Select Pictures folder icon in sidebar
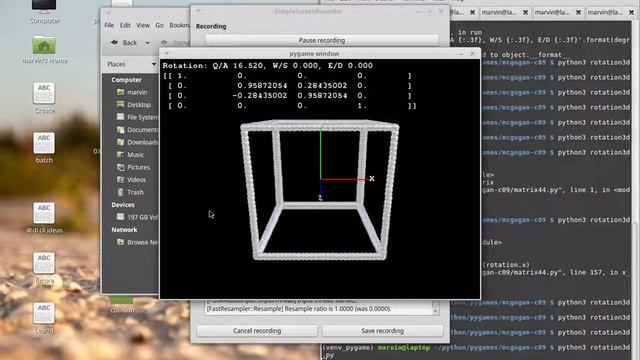The height and width of the screenshot is (360, 640). [x=120, y=167]
